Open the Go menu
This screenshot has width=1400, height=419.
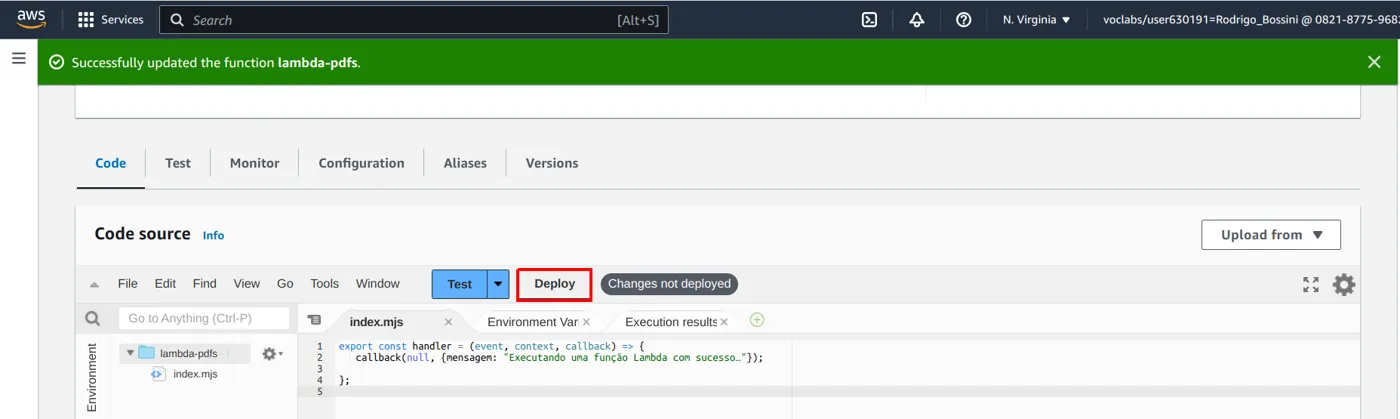coord(285,284)
